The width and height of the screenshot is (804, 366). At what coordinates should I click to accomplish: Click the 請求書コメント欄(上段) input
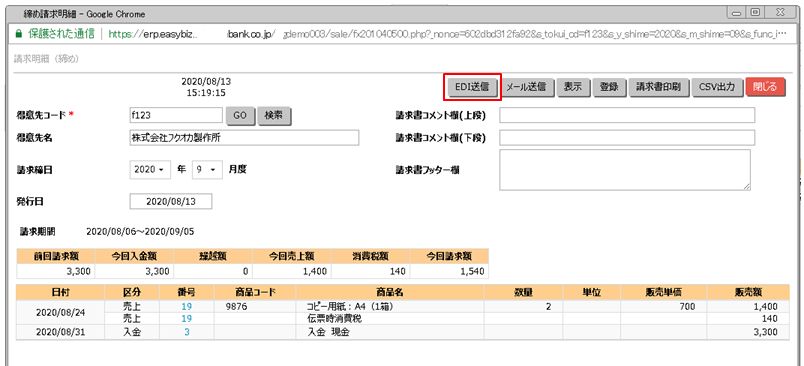pos(627,115)
